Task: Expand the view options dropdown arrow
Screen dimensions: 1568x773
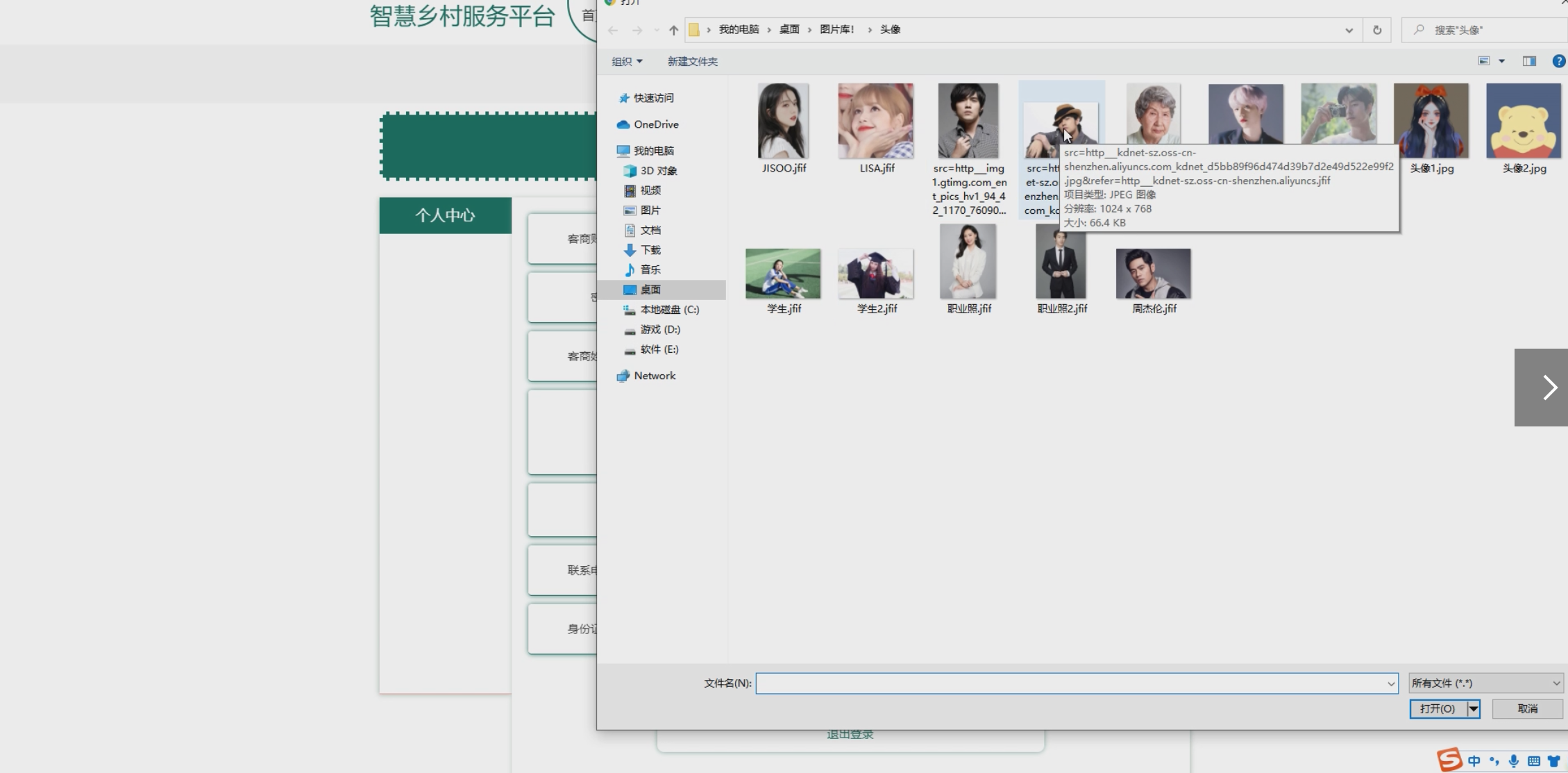Action: tap(1501, 61)
